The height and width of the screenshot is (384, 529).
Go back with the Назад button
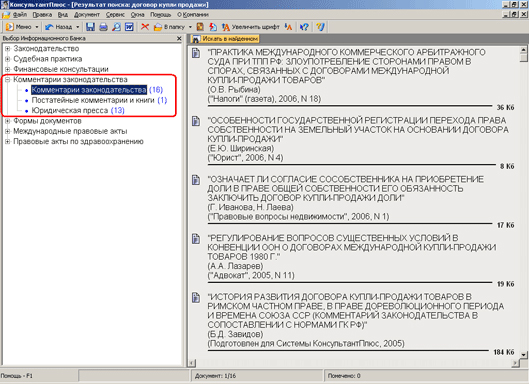[58, 27]
